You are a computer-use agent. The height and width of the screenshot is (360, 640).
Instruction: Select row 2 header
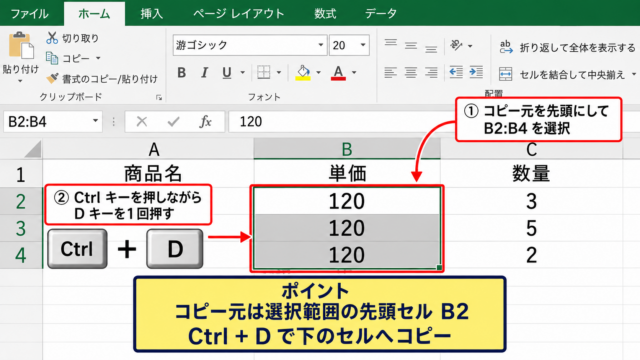[21, 201]
